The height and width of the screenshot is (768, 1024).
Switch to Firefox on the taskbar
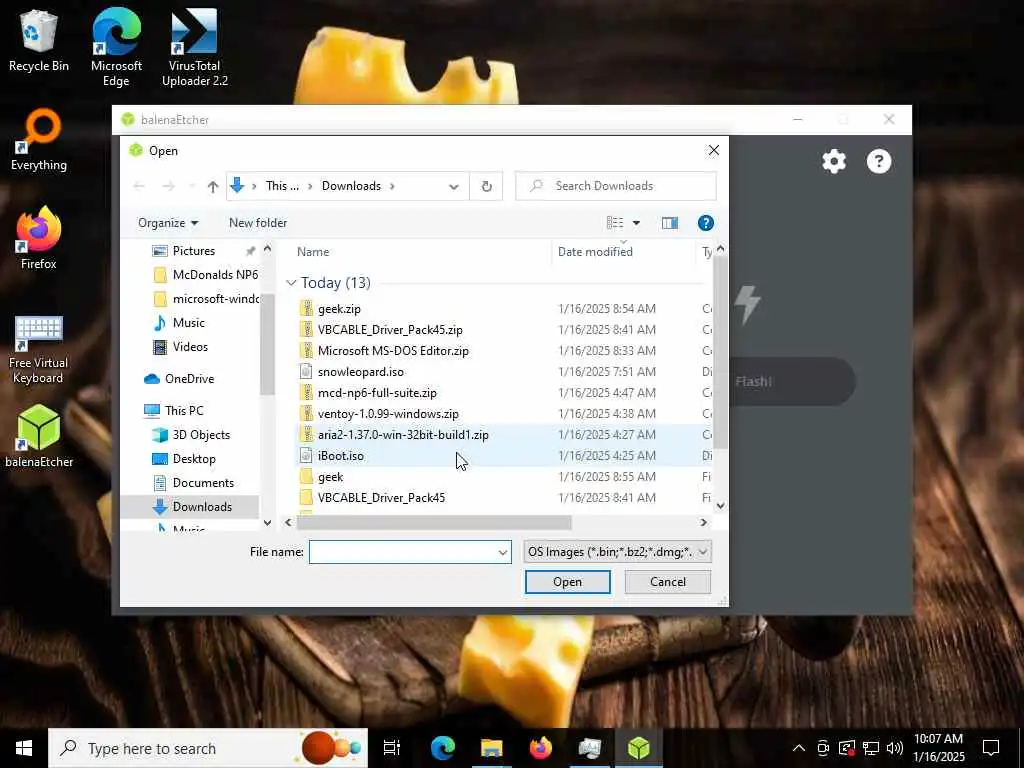541,748
